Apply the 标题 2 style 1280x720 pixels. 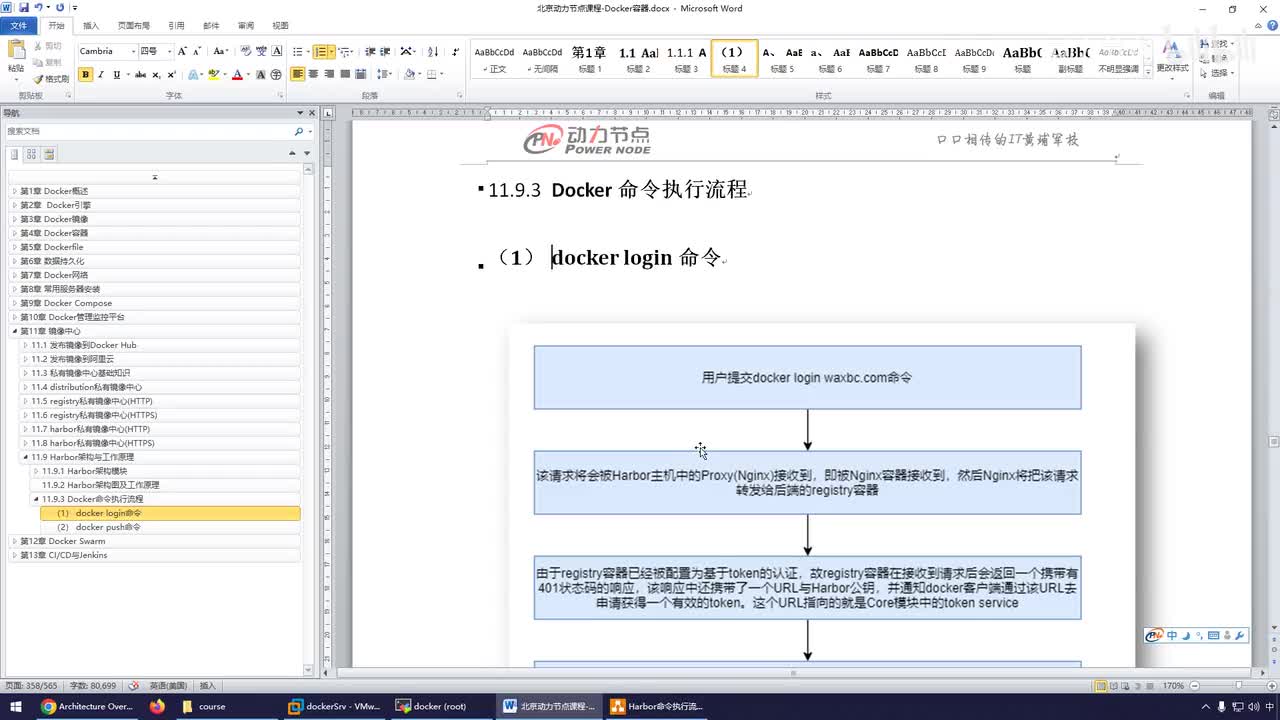[638, 59]
